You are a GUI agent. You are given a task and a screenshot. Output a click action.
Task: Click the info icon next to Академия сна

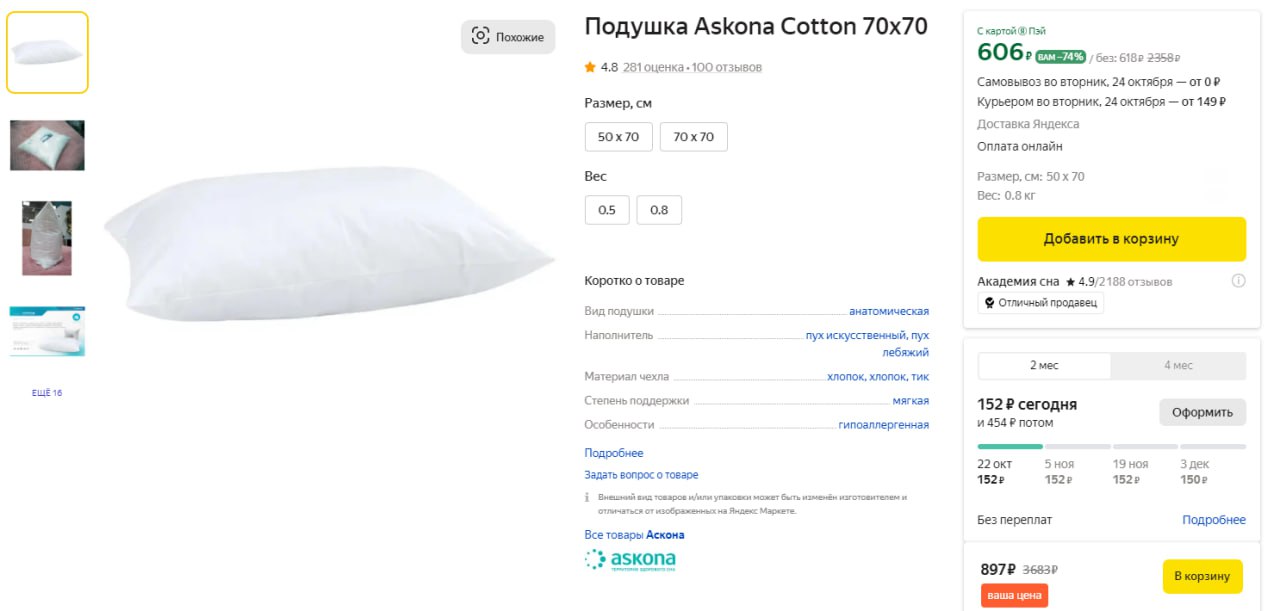coord(1238,281)
